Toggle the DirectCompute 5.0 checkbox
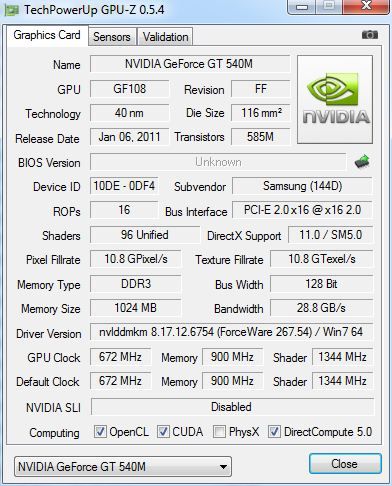The width and height of the screenshot is (392, 486). [274, 432]
